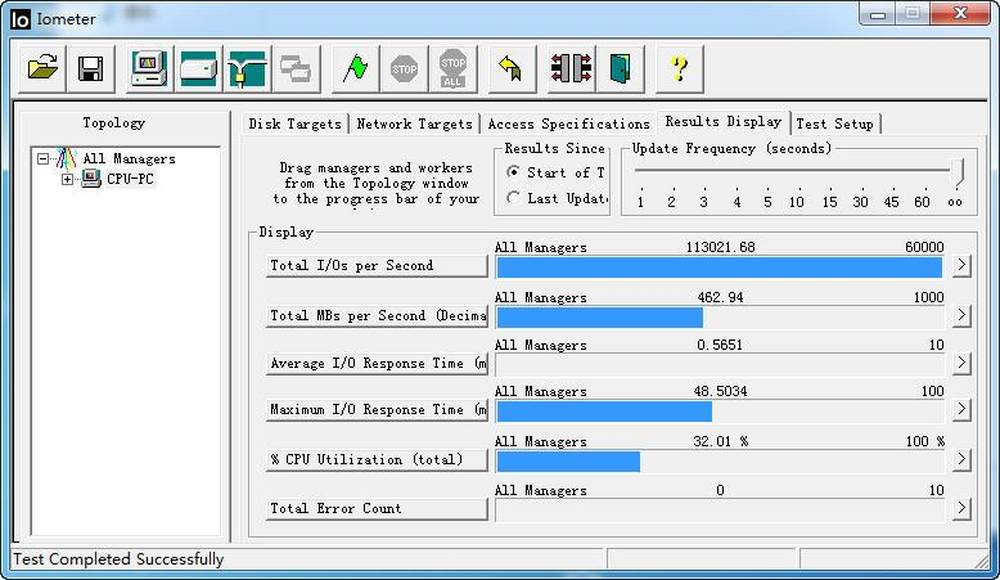1000x580 pixels.
Task: Click the 0.5651 average response time value
Action: (x=719, y=345)
